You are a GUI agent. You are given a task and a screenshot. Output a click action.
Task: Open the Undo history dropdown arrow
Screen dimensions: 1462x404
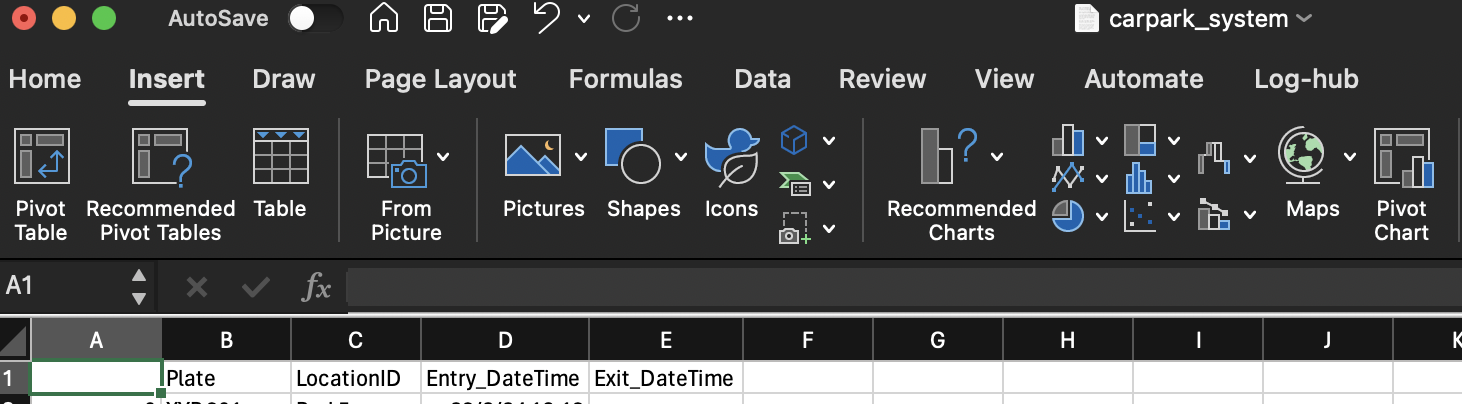click(x=583, y=19)
